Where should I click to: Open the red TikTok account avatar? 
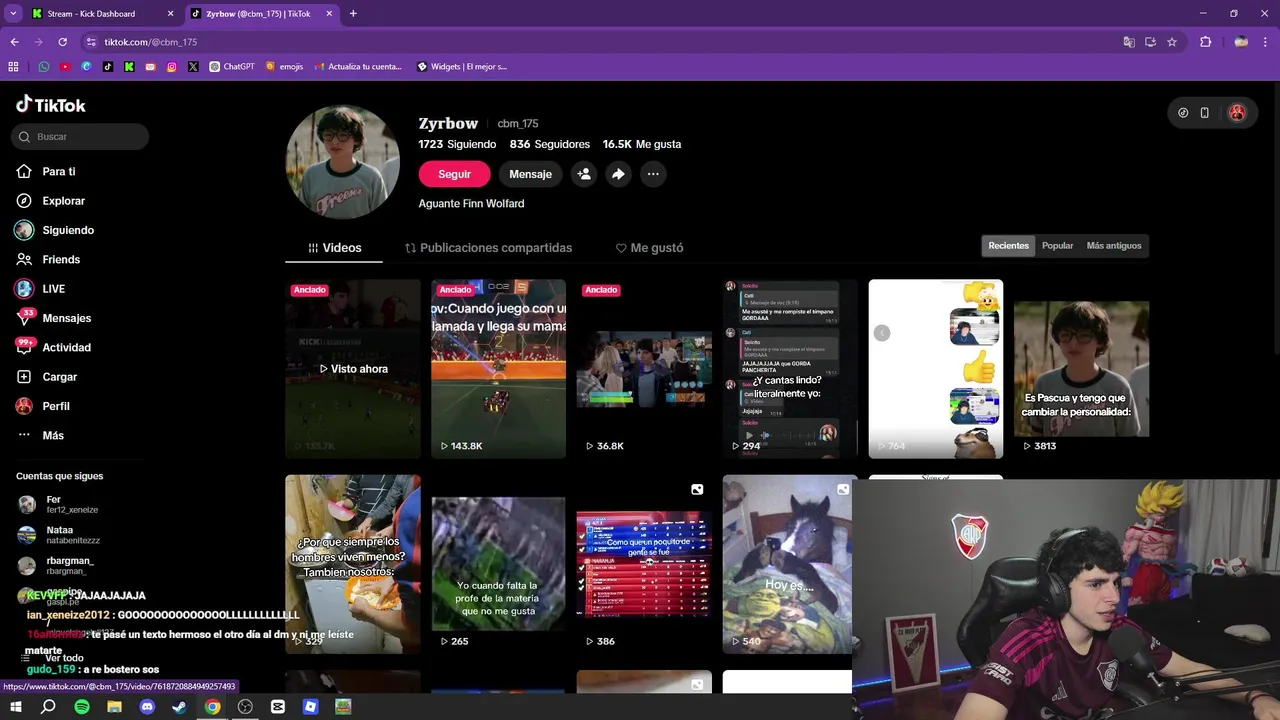1237,113
